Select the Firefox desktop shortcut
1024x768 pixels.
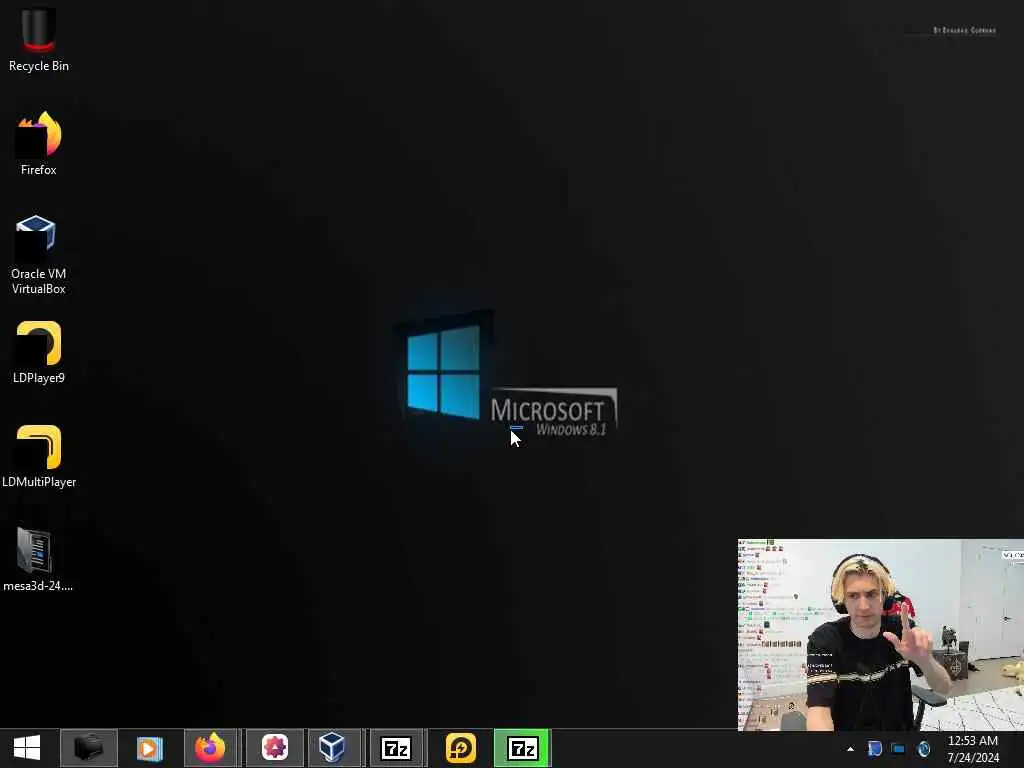[x=39, y=144]
